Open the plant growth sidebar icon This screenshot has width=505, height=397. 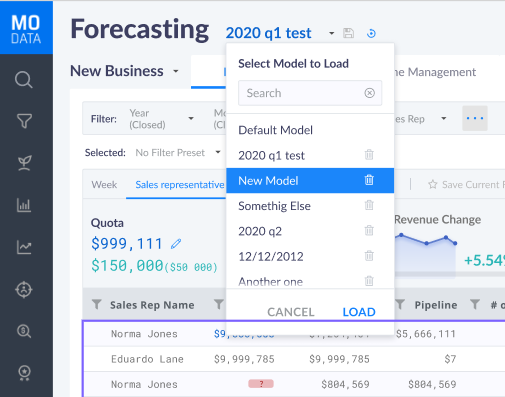click(24, 163)
